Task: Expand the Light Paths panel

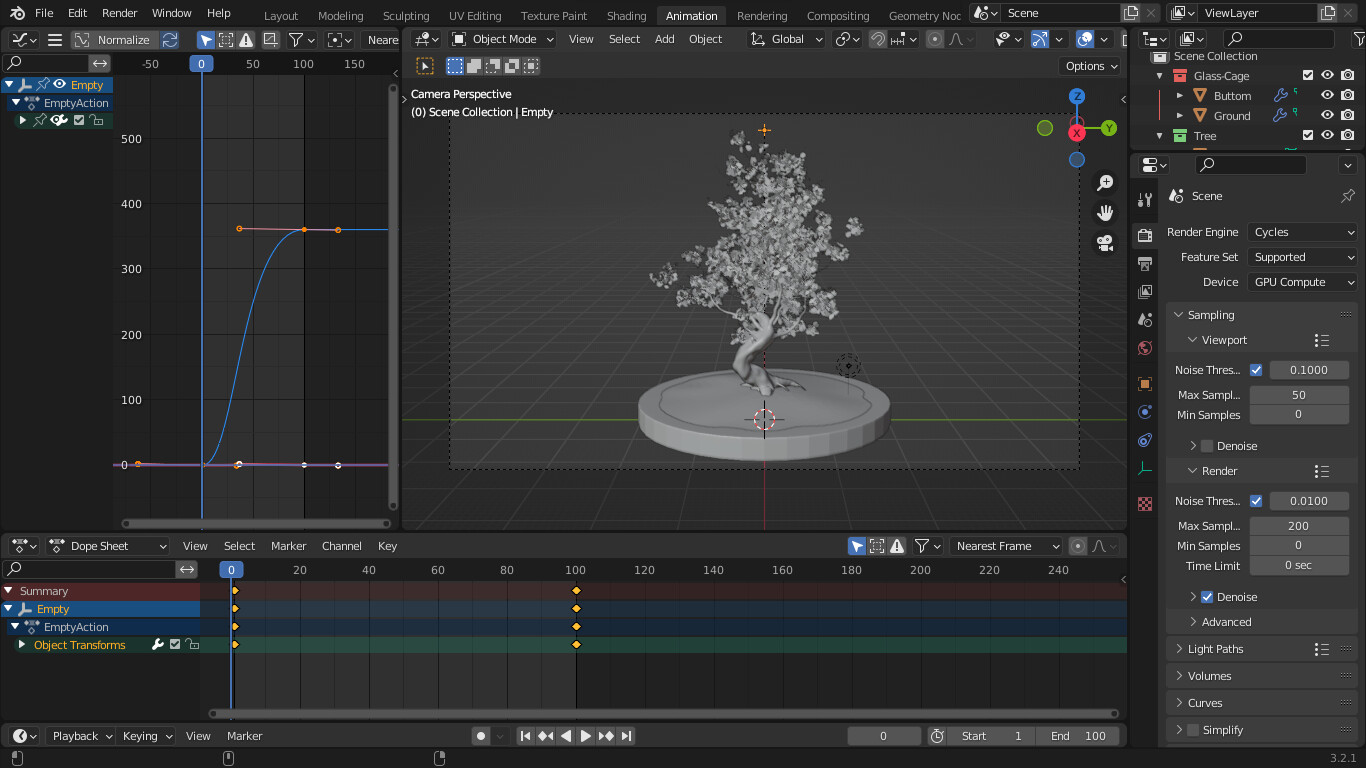Action: [1215, 649]
